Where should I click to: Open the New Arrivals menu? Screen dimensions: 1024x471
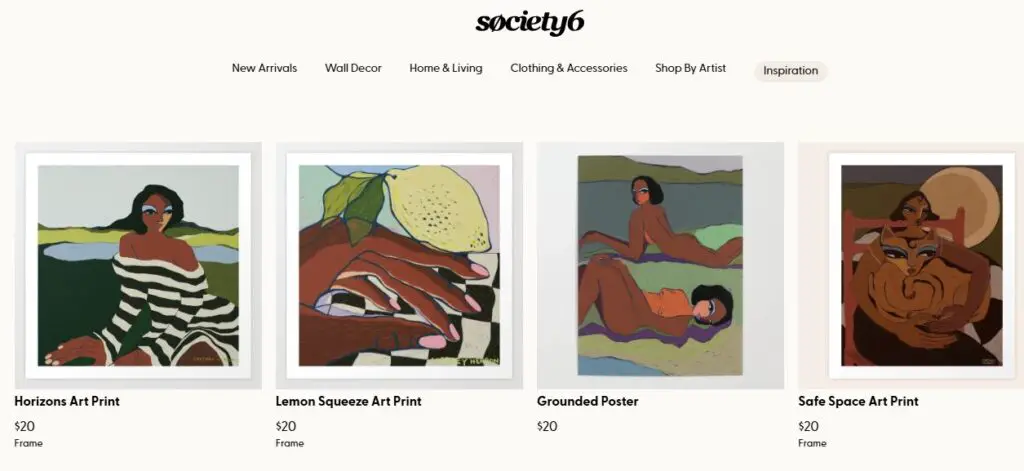pos(264,68)
